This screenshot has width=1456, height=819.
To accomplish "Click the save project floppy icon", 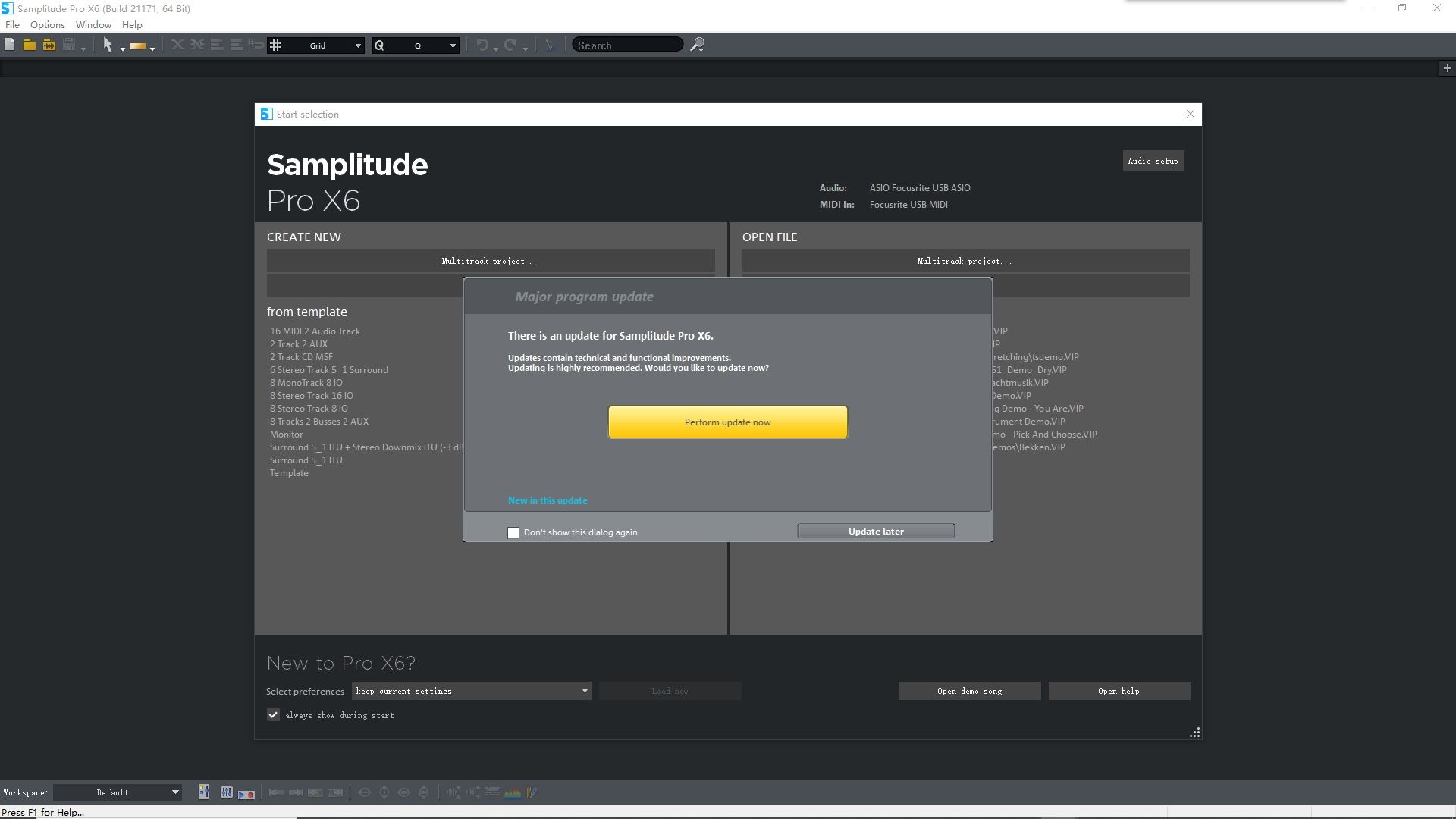I will tap(69, 45).
